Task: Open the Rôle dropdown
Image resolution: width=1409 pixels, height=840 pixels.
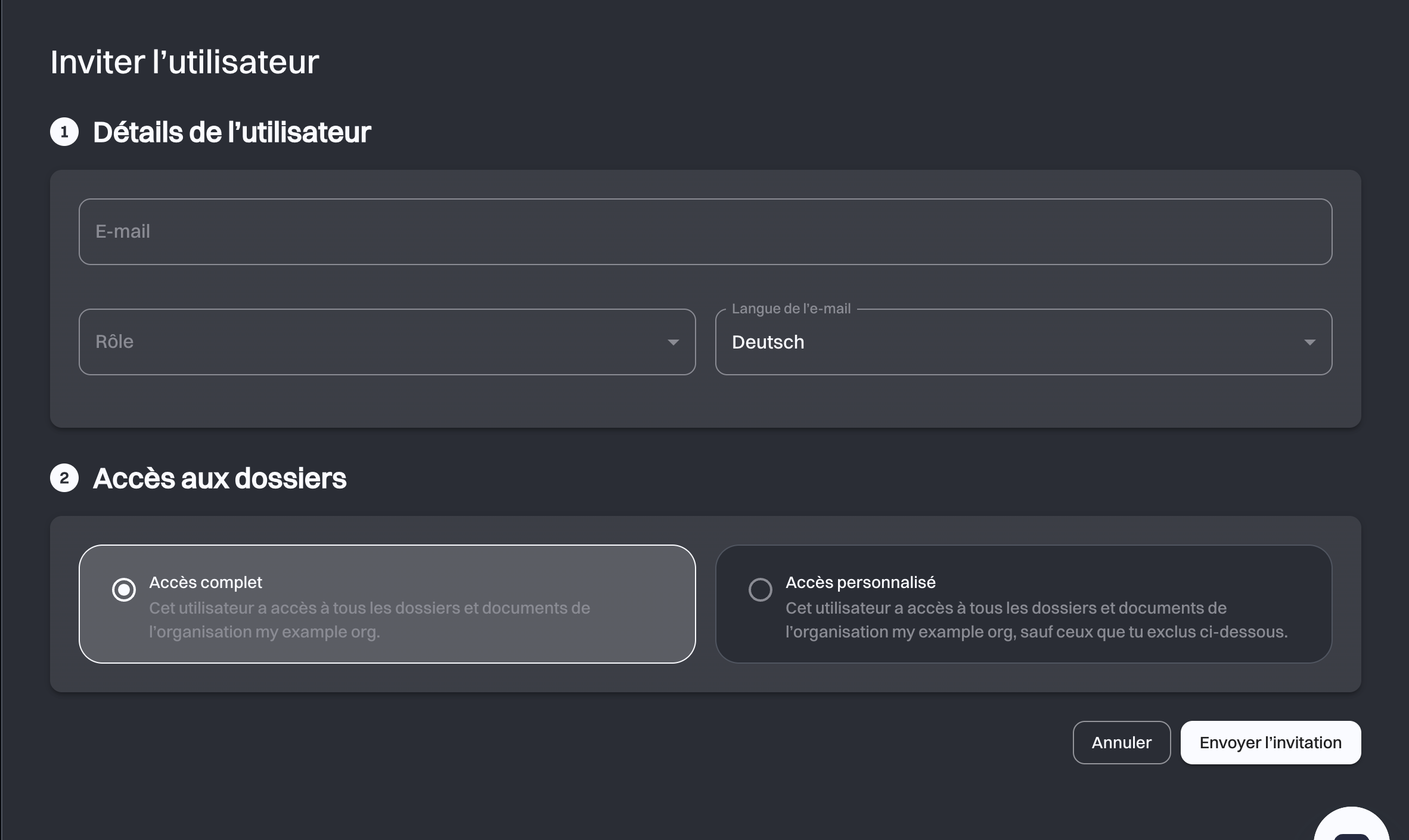Action: pyautogui.click(x=387, y=342)
